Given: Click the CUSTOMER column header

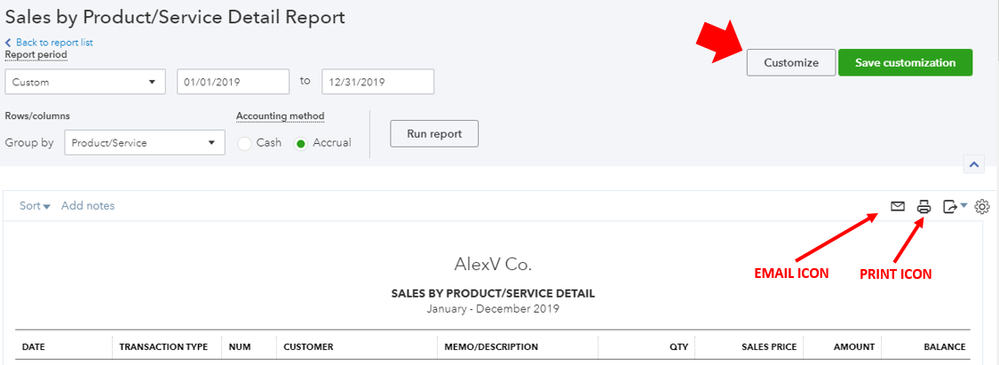Looking at the screenshot, I should click(x=308, y=347).
